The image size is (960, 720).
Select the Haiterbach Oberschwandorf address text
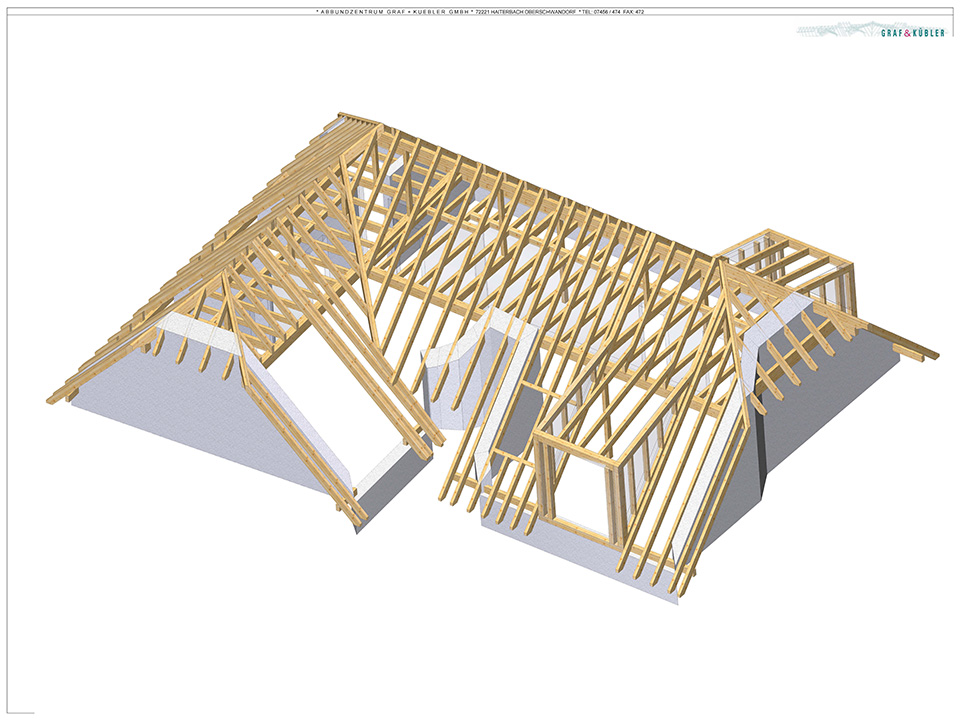click(529, 12)
